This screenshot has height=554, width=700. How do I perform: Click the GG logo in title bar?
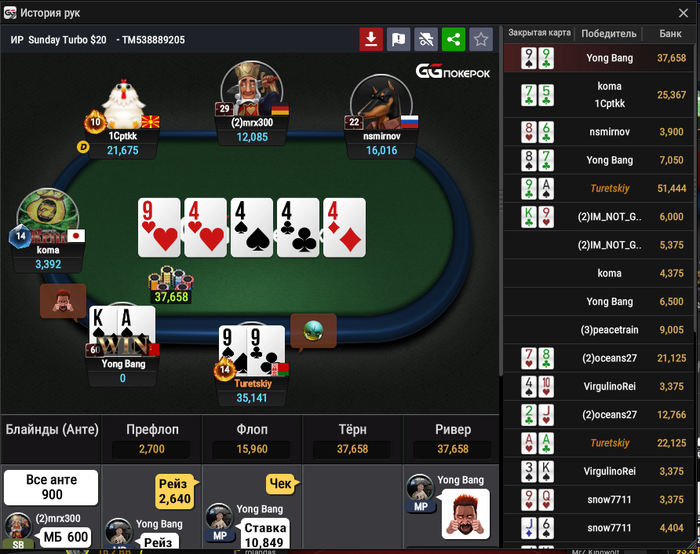tap(9, 12)
